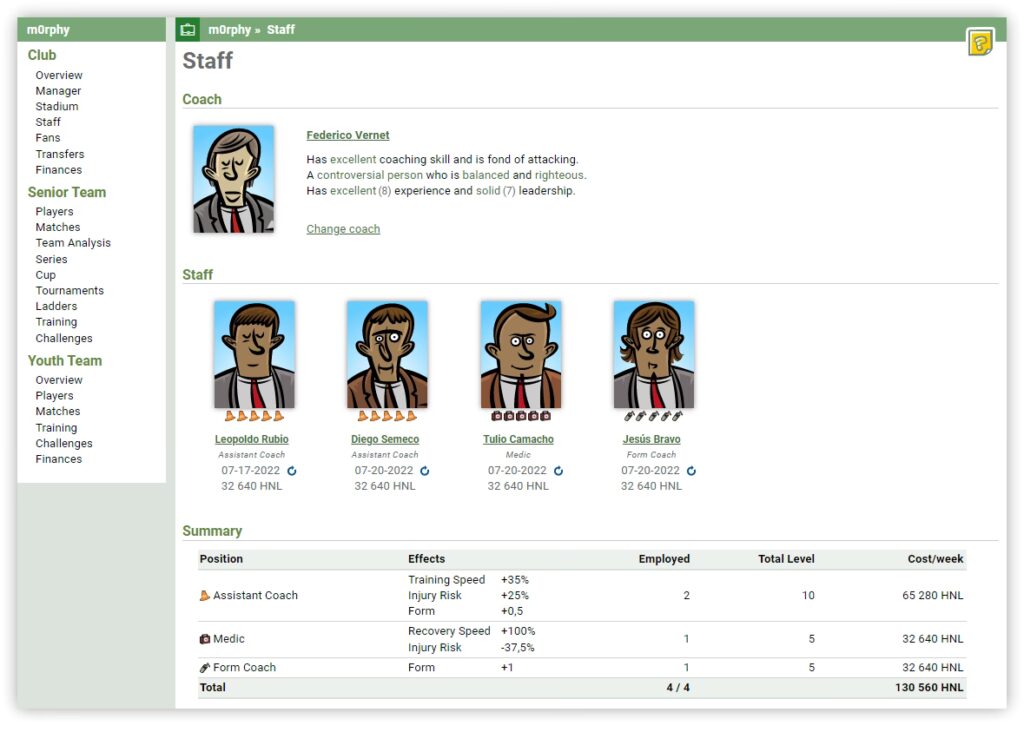Screen dimensions: 1024x752
Task: Click m0rphy in the breadcrumb header
Action: [x=228, y=30]
